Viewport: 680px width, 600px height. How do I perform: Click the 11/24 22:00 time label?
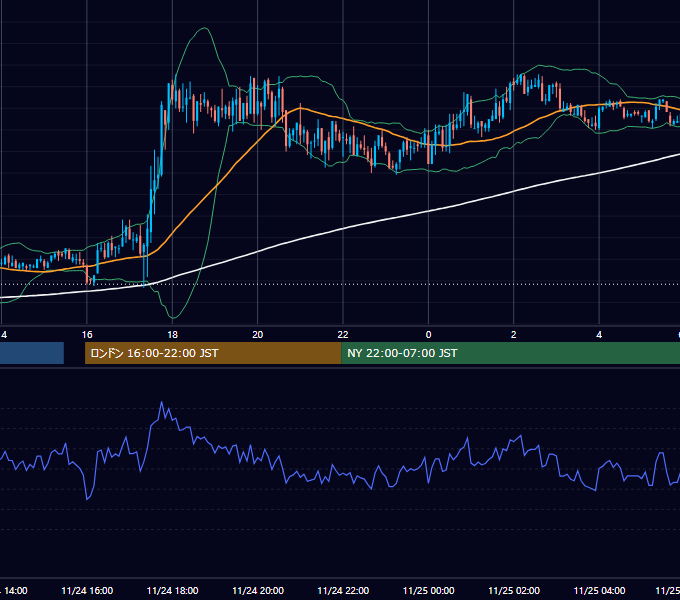click(x=343, y=590)
